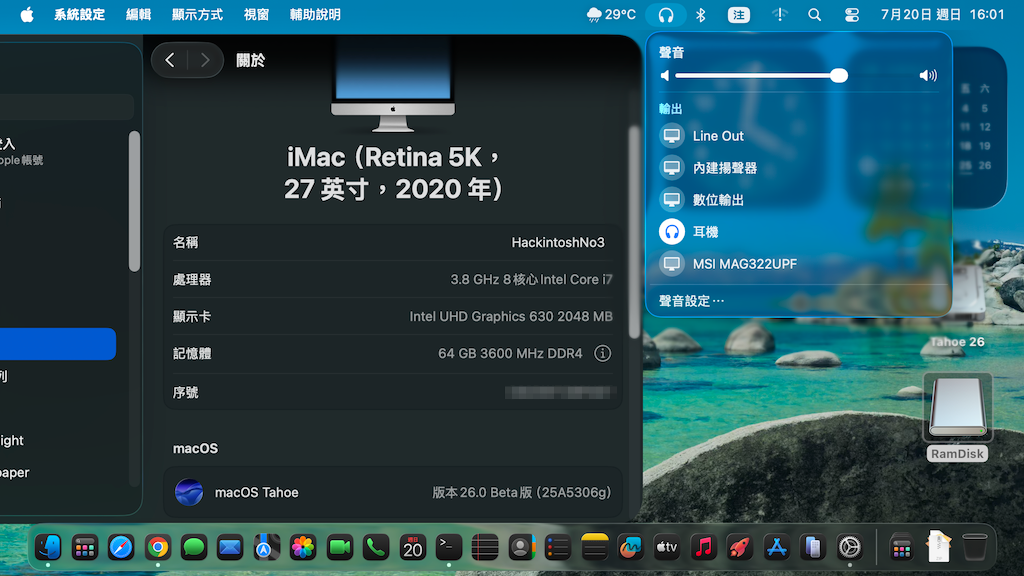Click the 關於 pane vertical scrollbar

634,232
